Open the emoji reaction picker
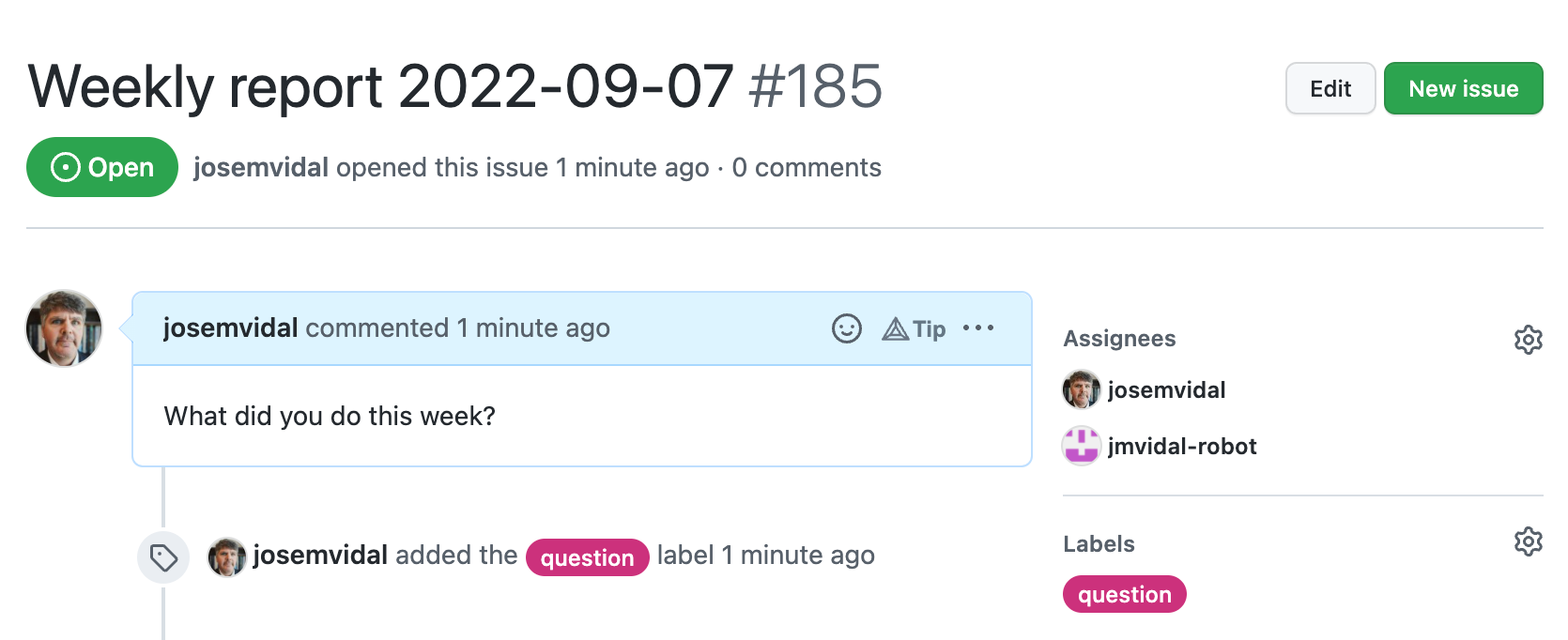1568x640 pixels. pyautogui.click(x=846, y=328)
